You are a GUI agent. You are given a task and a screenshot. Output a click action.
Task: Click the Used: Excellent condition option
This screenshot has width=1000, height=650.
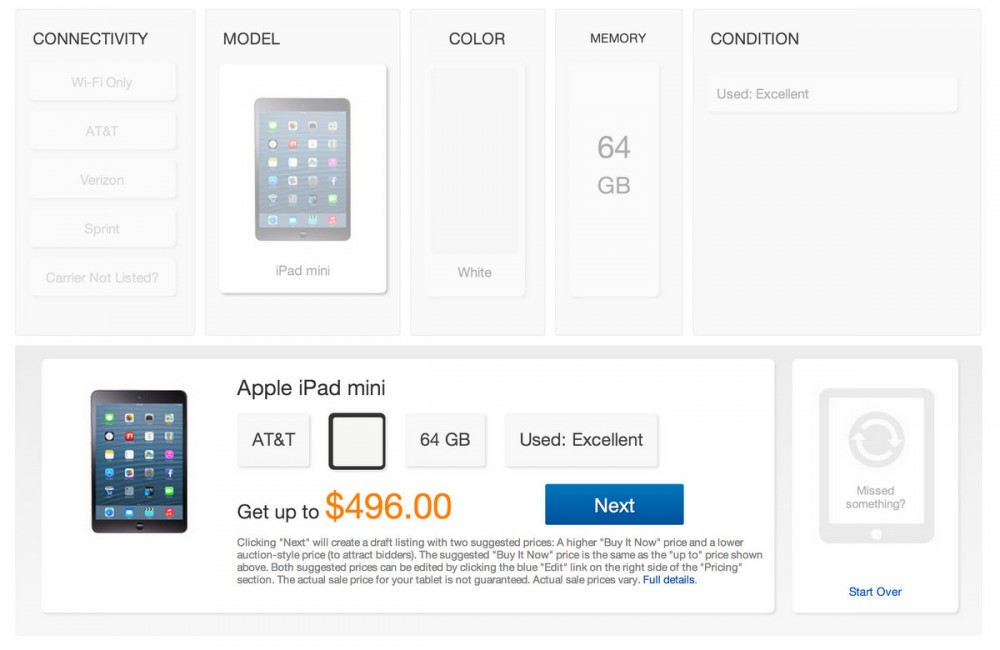click(x=830, y=93)
